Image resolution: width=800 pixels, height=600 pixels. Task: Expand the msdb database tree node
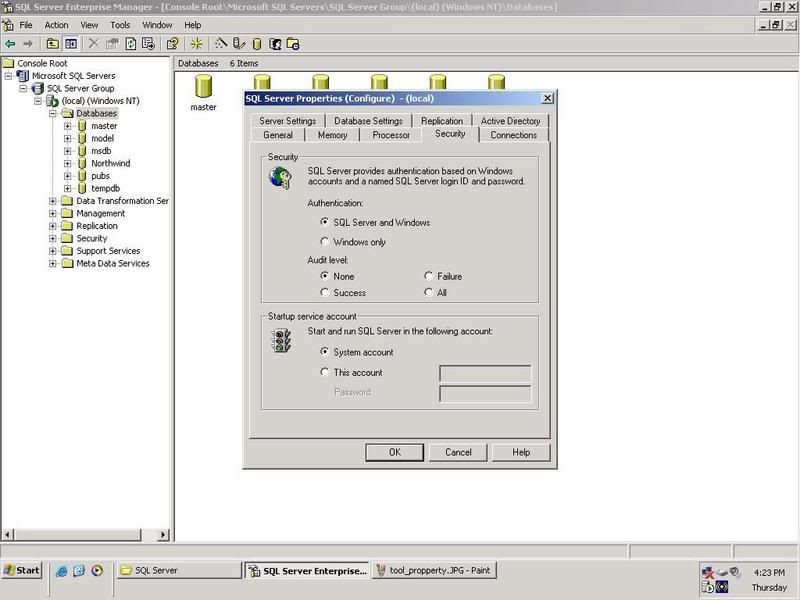coord(67,151)
